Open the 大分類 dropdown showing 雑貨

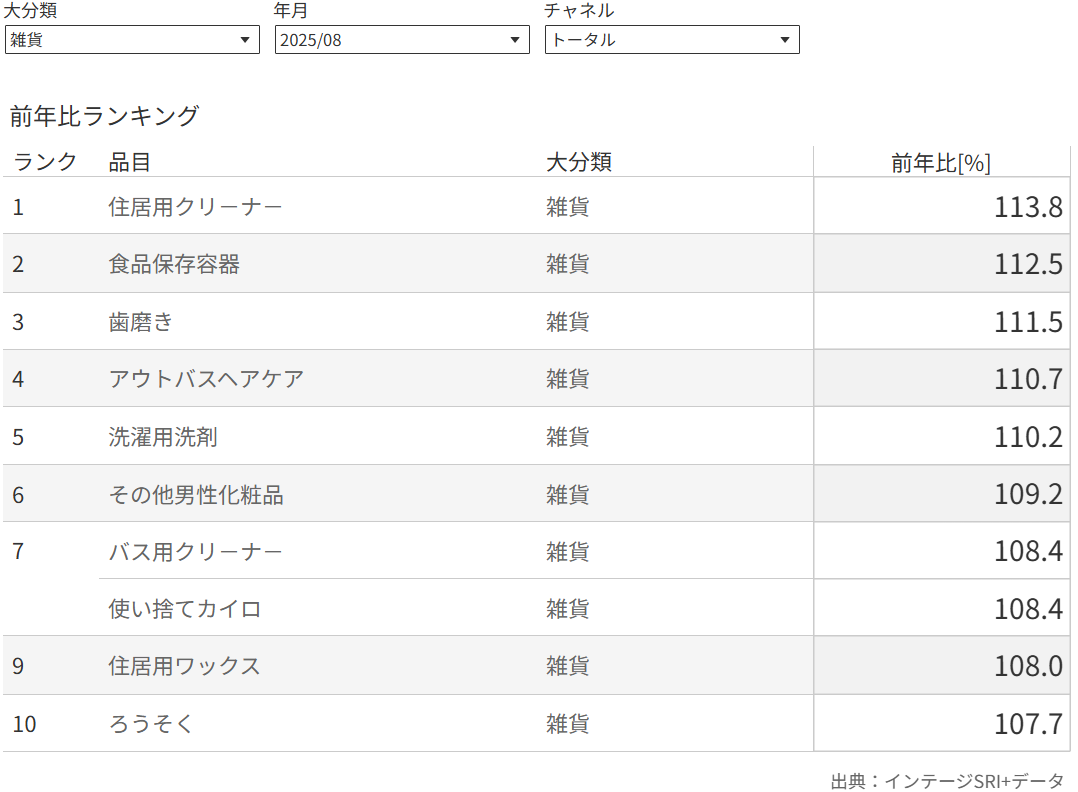(131, 40)
